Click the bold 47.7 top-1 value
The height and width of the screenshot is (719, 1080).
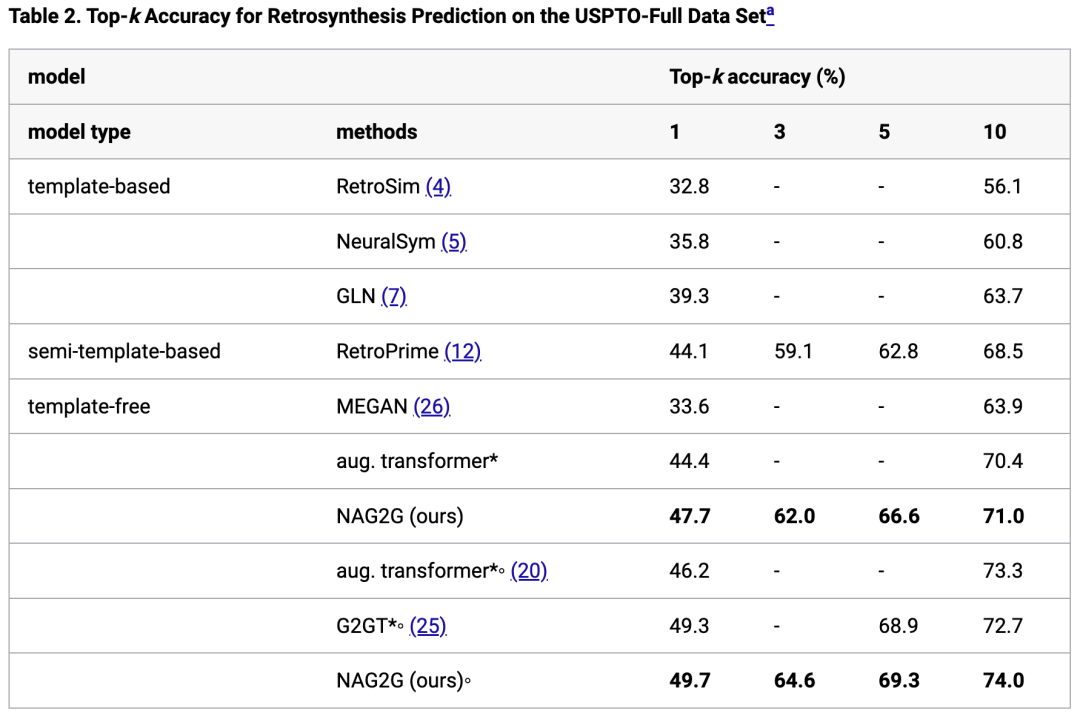[690, 516]
